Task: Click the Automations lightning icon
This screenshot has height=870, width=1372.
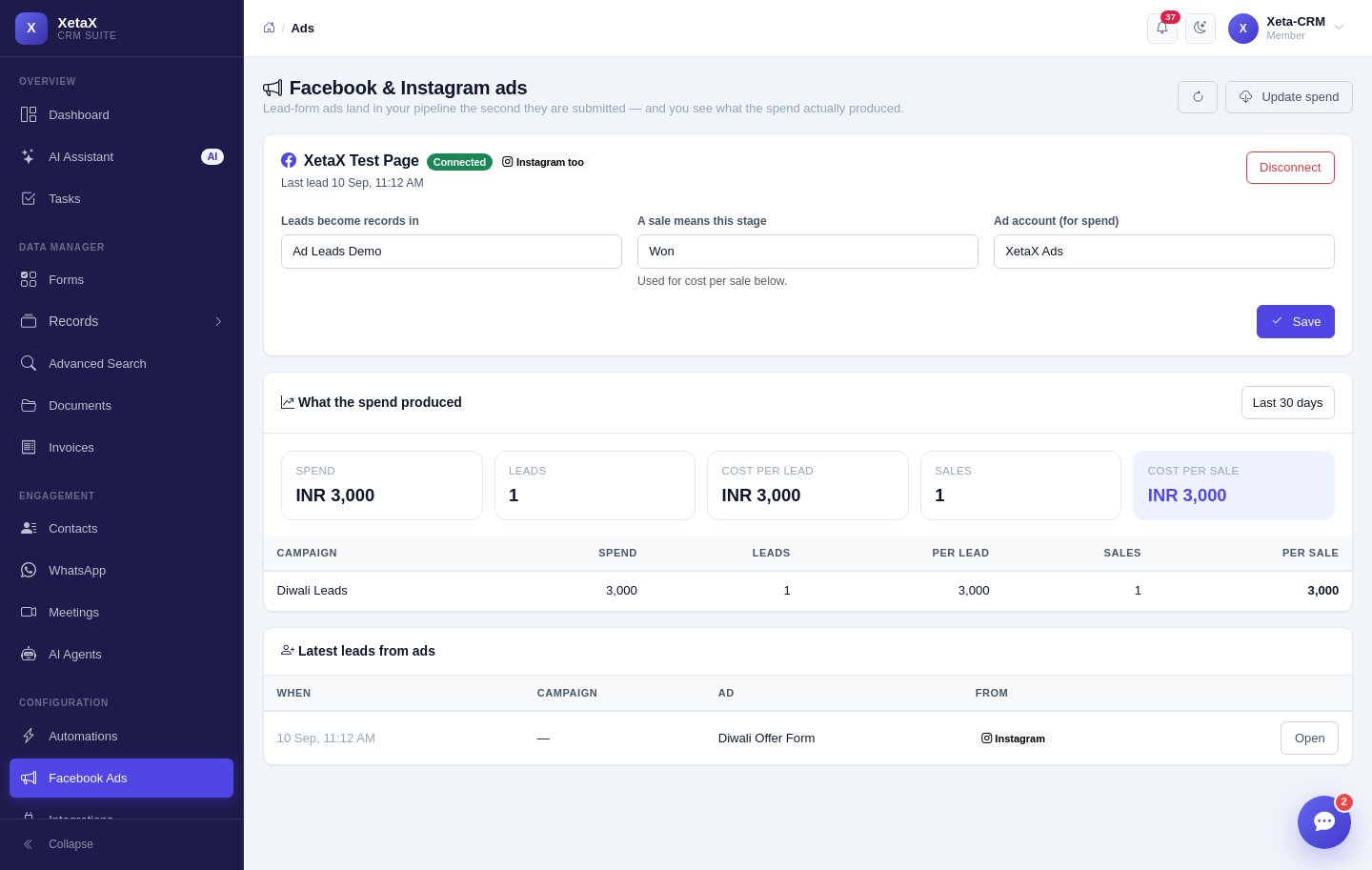Action: point(29,736)
